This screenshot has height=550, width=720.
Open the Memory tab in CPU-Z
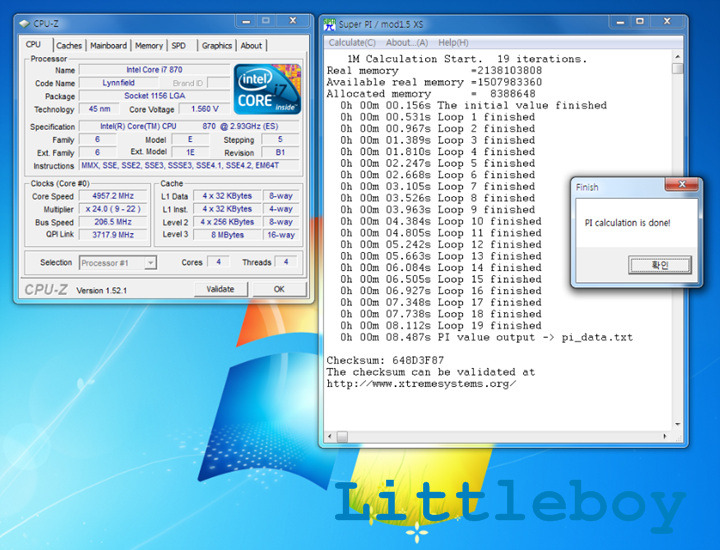[x=149, y=45]
